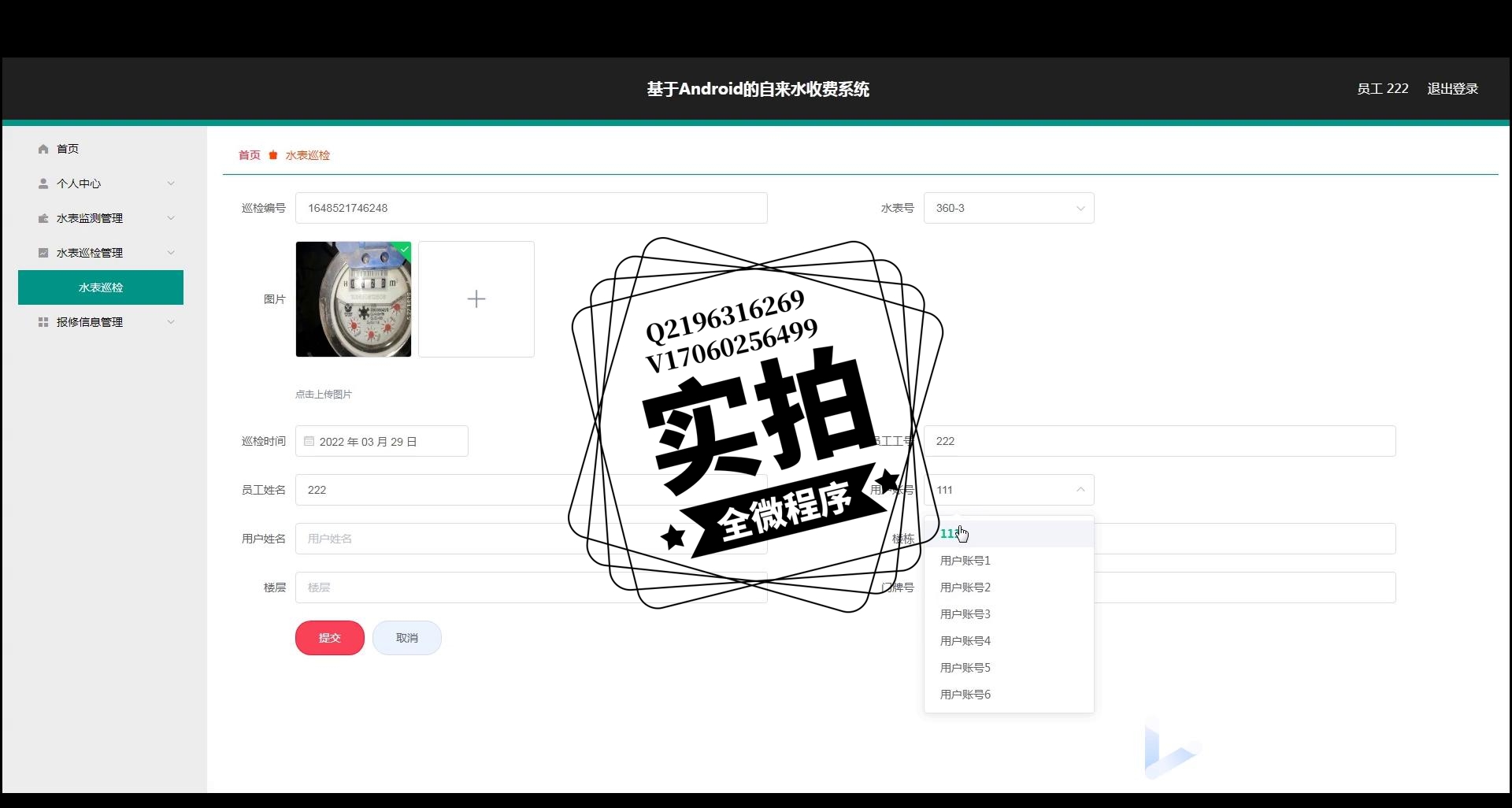Click the 楼层 input field
This screenshot has height=808, width=1512.
point(532,587)
